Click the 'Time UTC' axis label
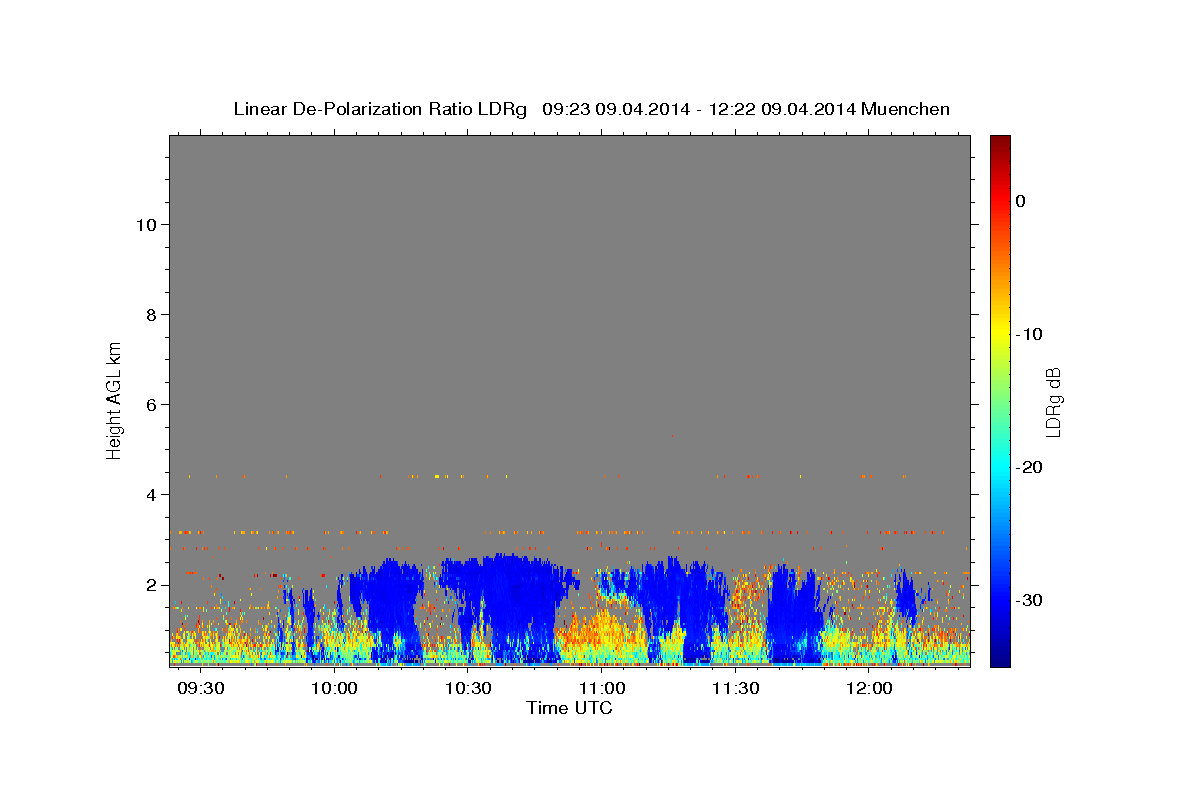Screen dimensions: 1200x800 [x=569, y=708]
